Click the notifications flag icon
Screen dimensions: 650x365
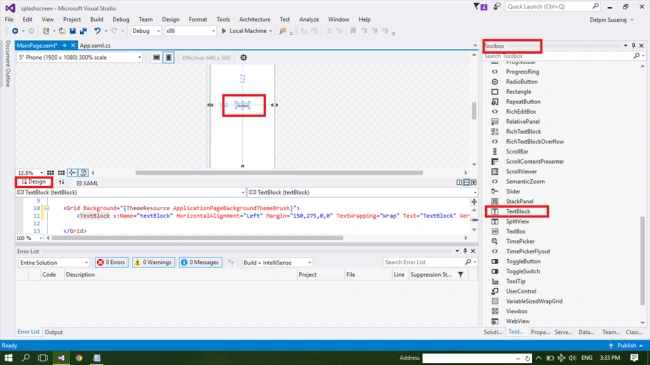(480, 7)
